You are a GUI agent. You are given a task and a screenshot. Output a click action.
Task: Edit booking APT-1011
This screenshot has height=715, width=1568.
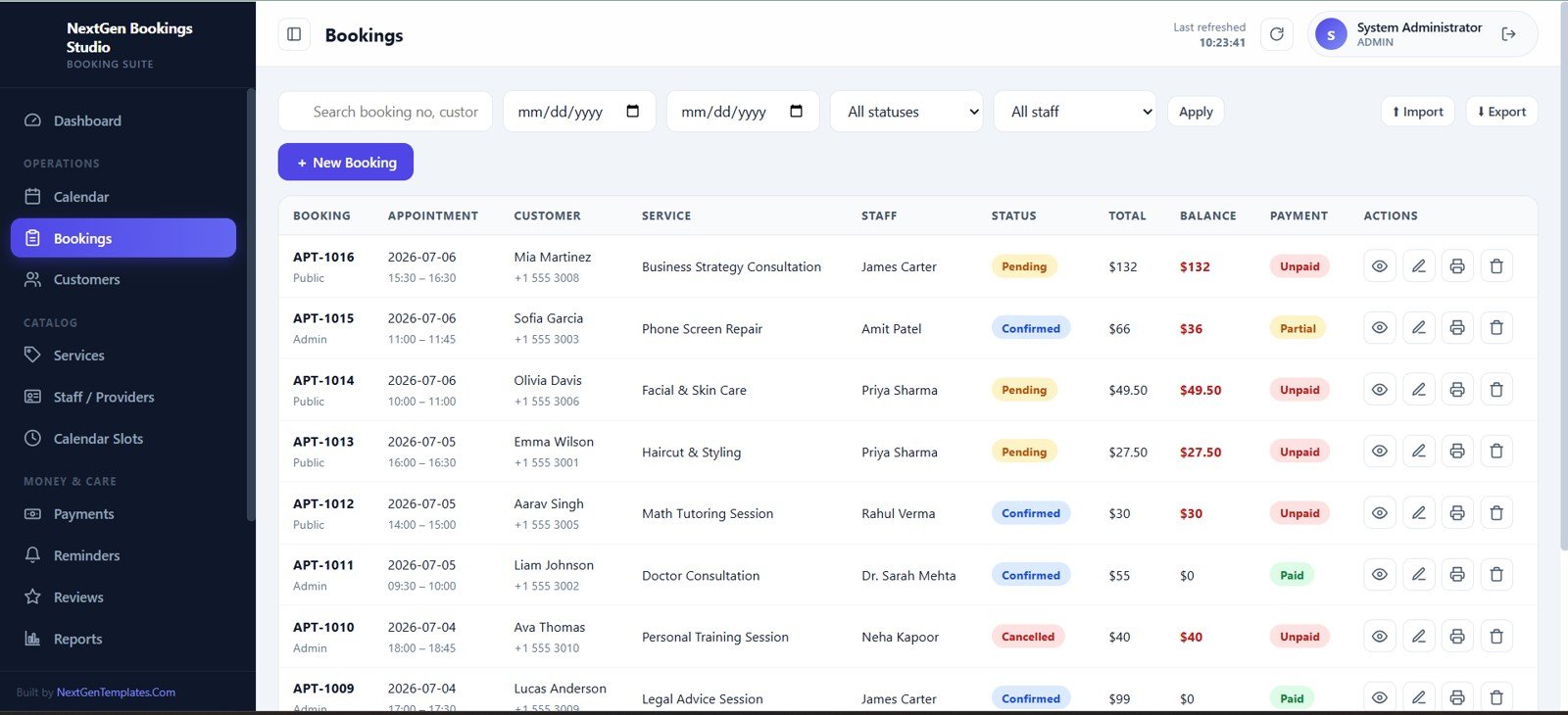(x=1418, y=575)
